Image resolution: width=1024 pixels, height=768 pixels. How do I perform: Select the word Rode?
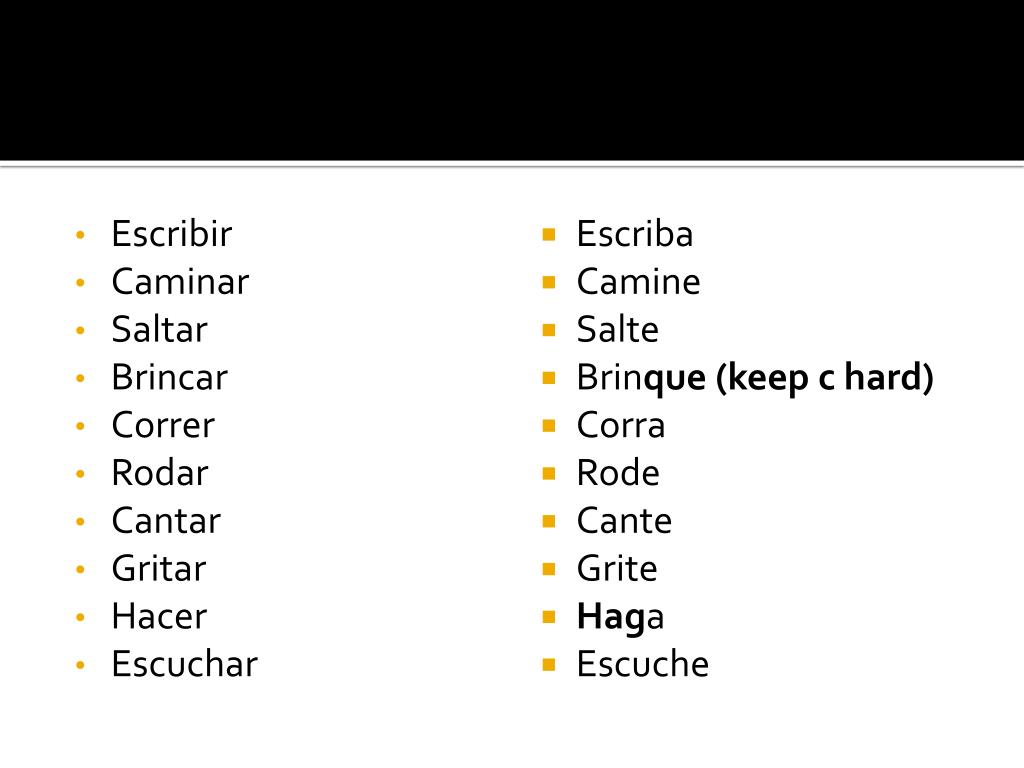coord(618,473)
